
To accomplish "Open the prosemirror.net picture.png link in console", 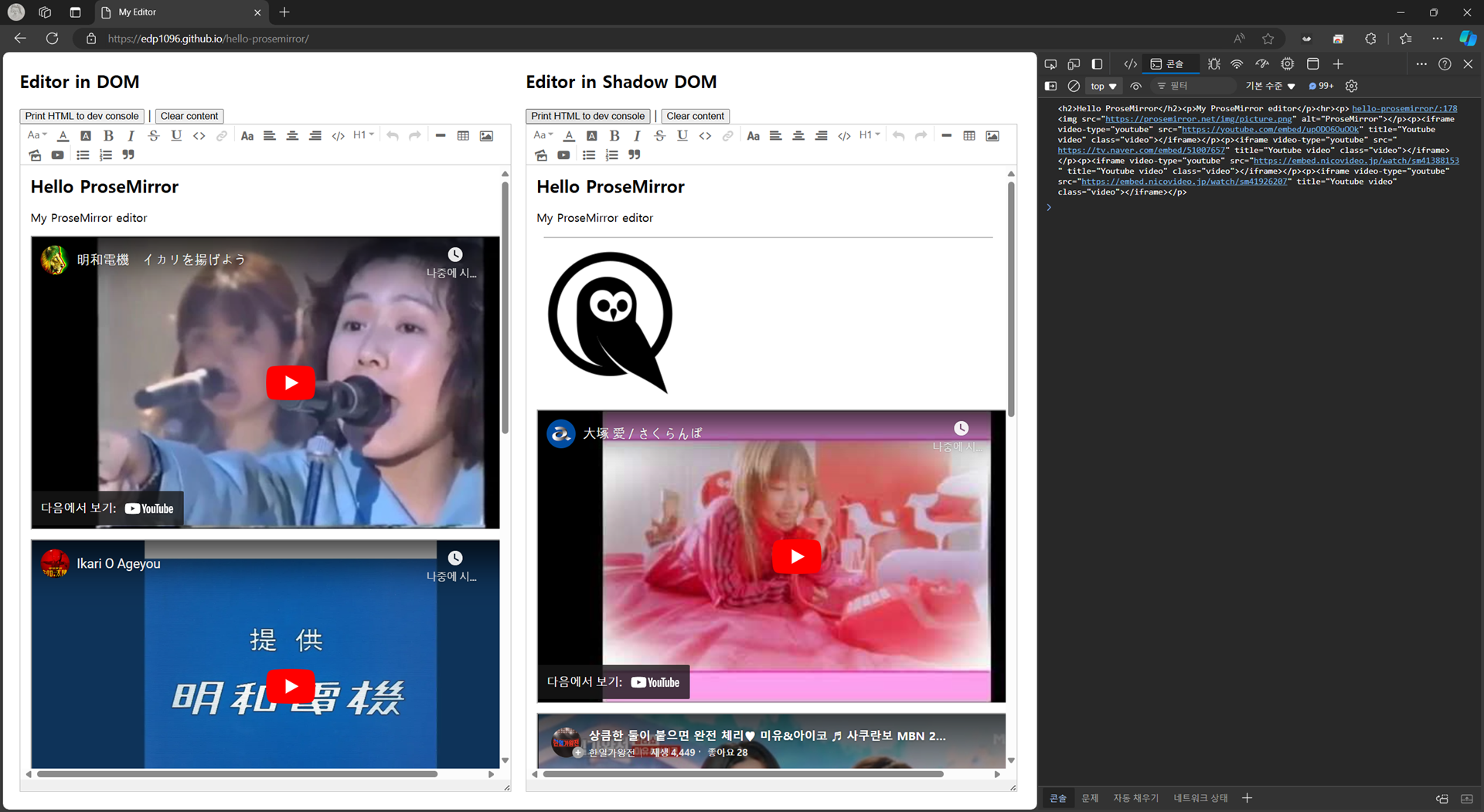I will 1199,119.
